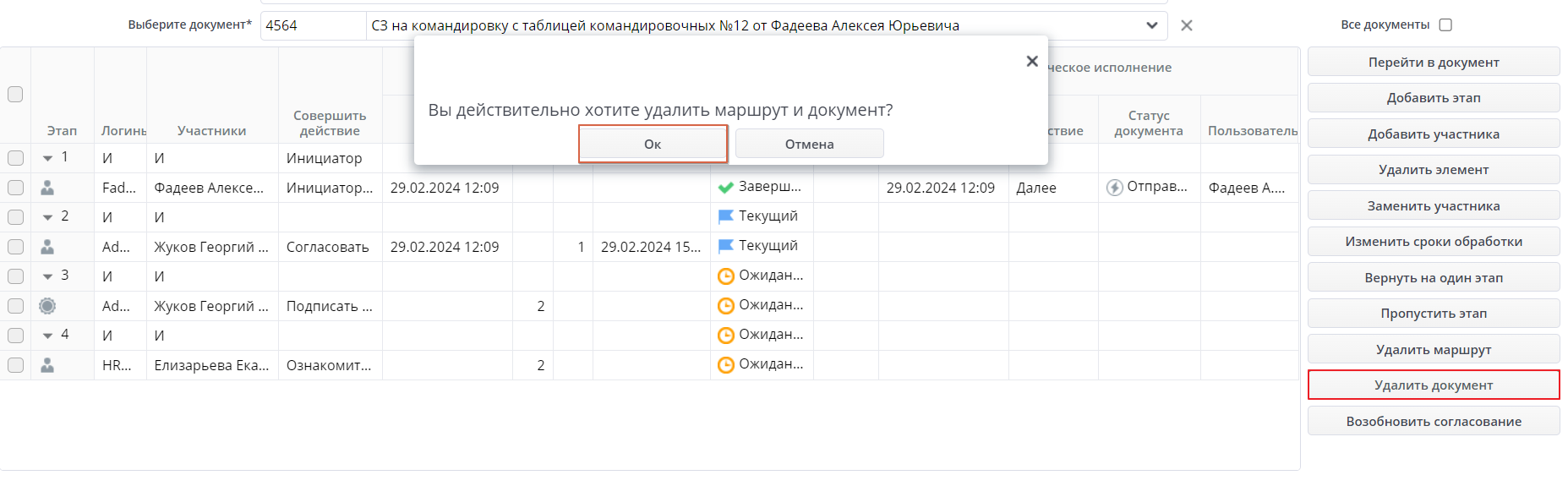Click the Добавить этап button

point(1434,98)
